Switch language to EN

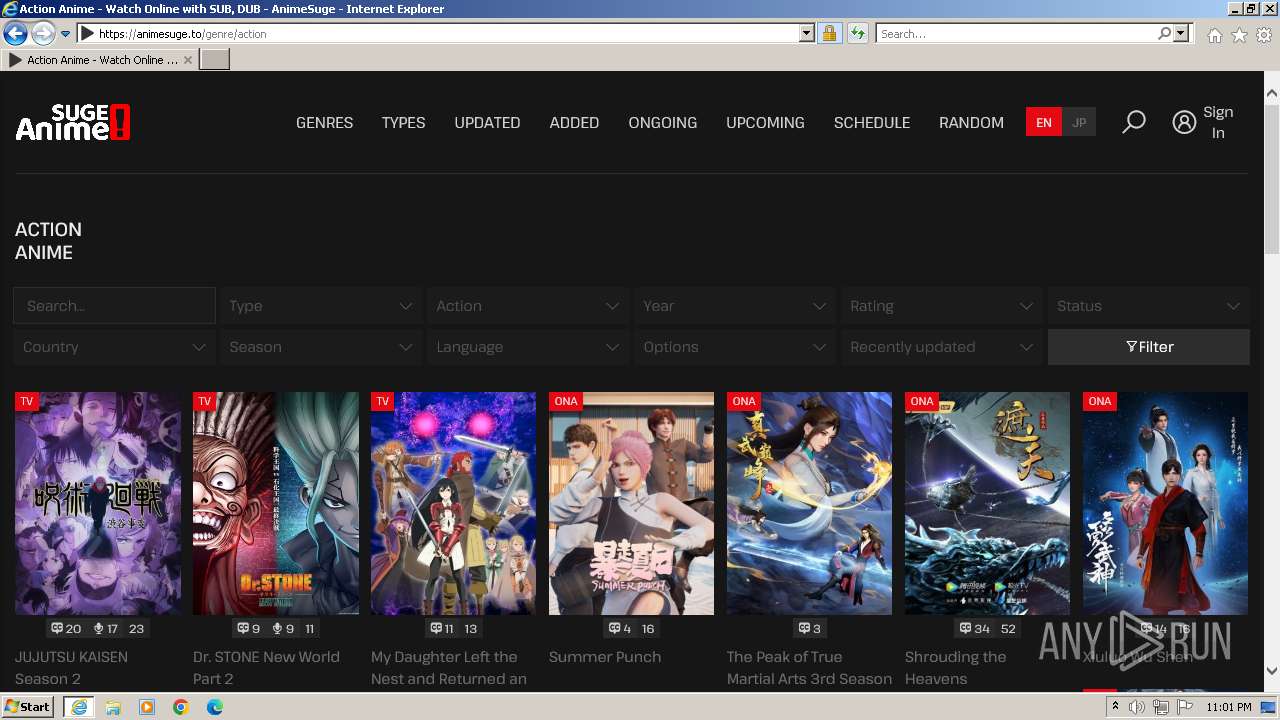pos(1043,123)
